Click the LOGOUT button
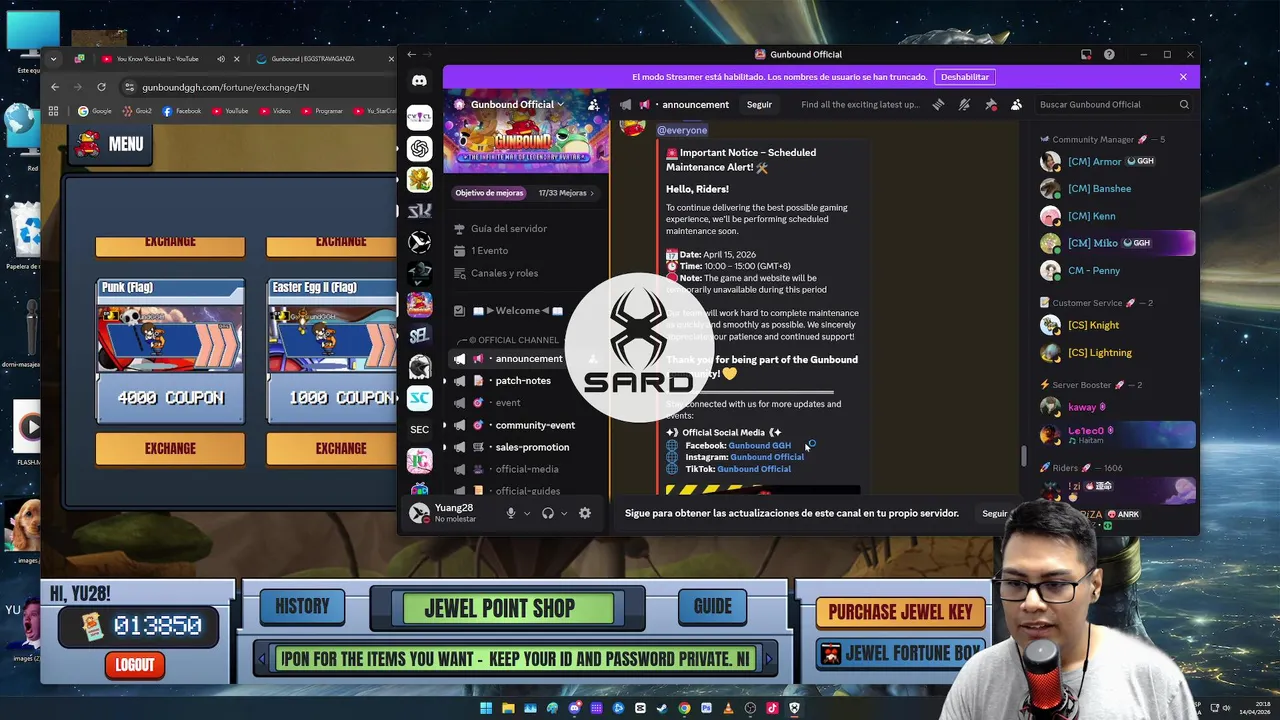The width and height of the screenshot is (1280, 720). coord(135,664)
